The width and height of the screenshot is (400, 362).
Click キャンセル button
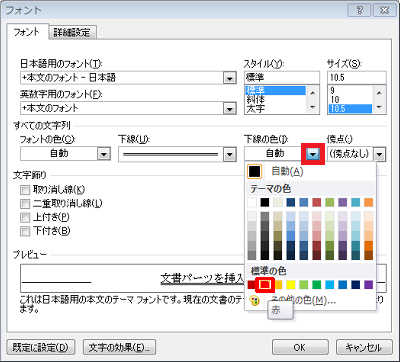tap(363, 347)
